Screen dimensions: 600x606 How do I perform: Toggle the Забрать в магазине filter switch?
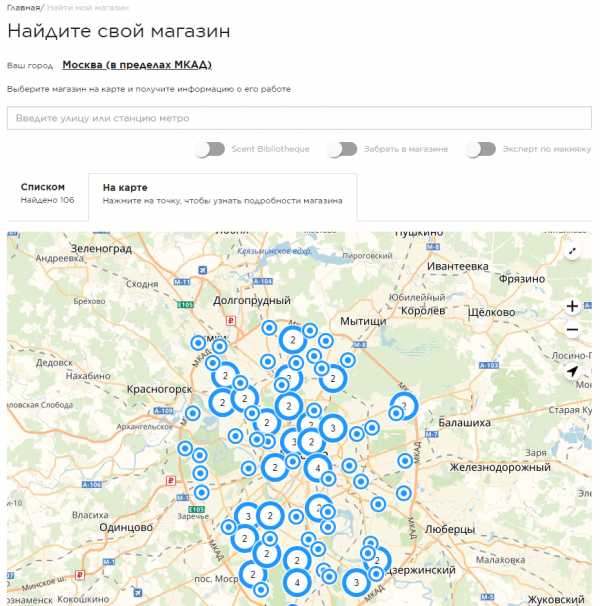[x=342, y=149]
